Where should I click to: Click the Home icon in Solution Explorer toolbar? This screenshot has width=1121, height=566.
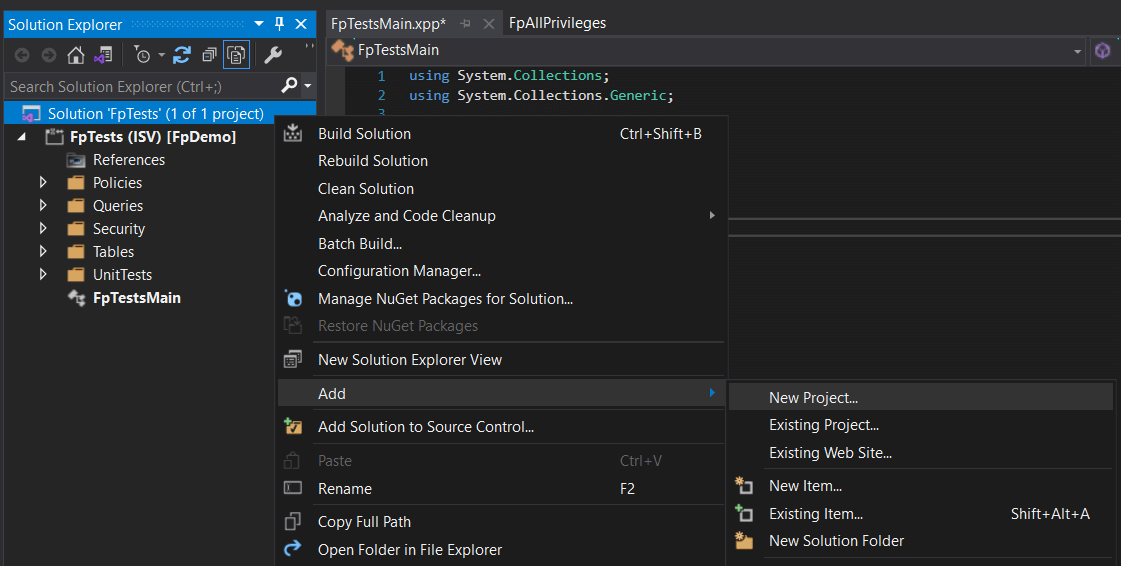(x=76, y=55)
